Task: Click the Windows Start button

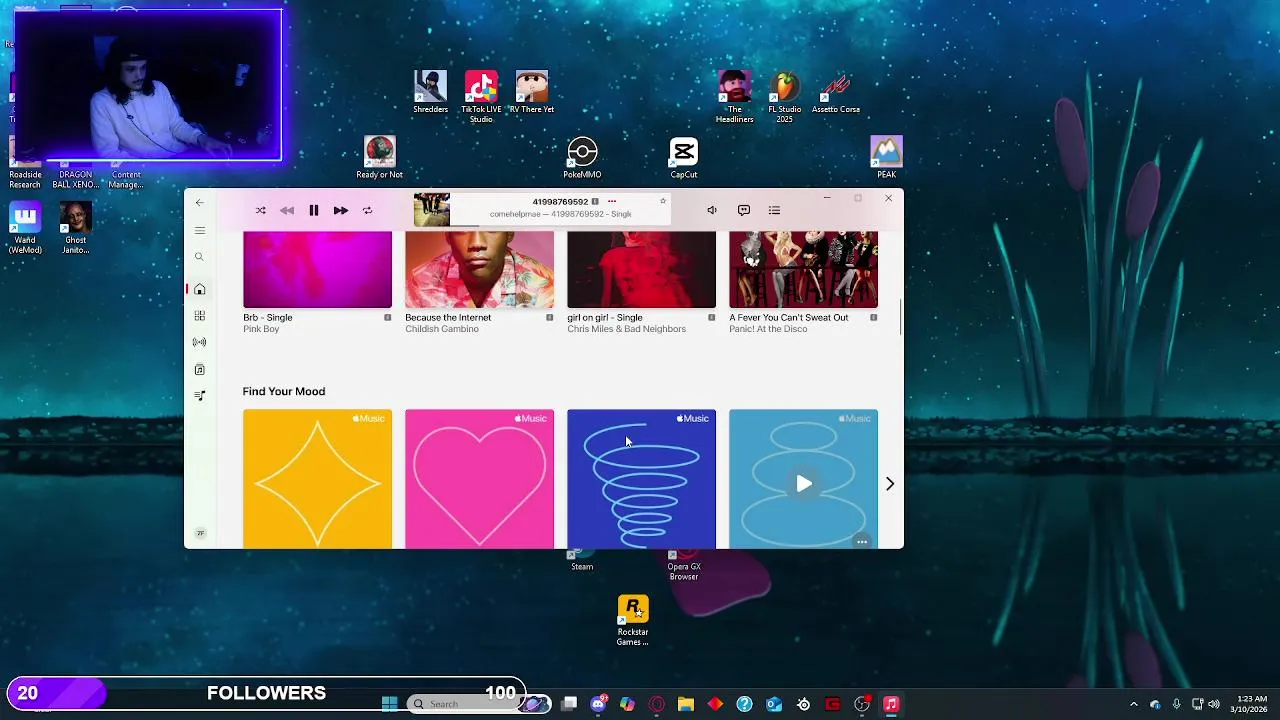Action: coord(390,704)
